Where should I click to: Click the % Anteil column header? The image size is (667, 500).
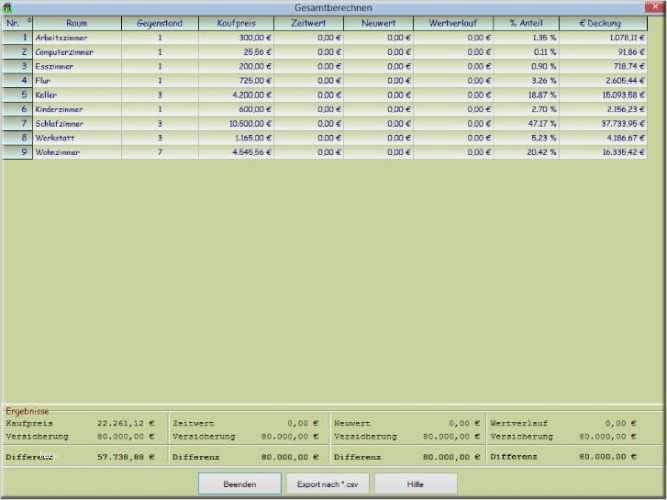tap(526, 23)
